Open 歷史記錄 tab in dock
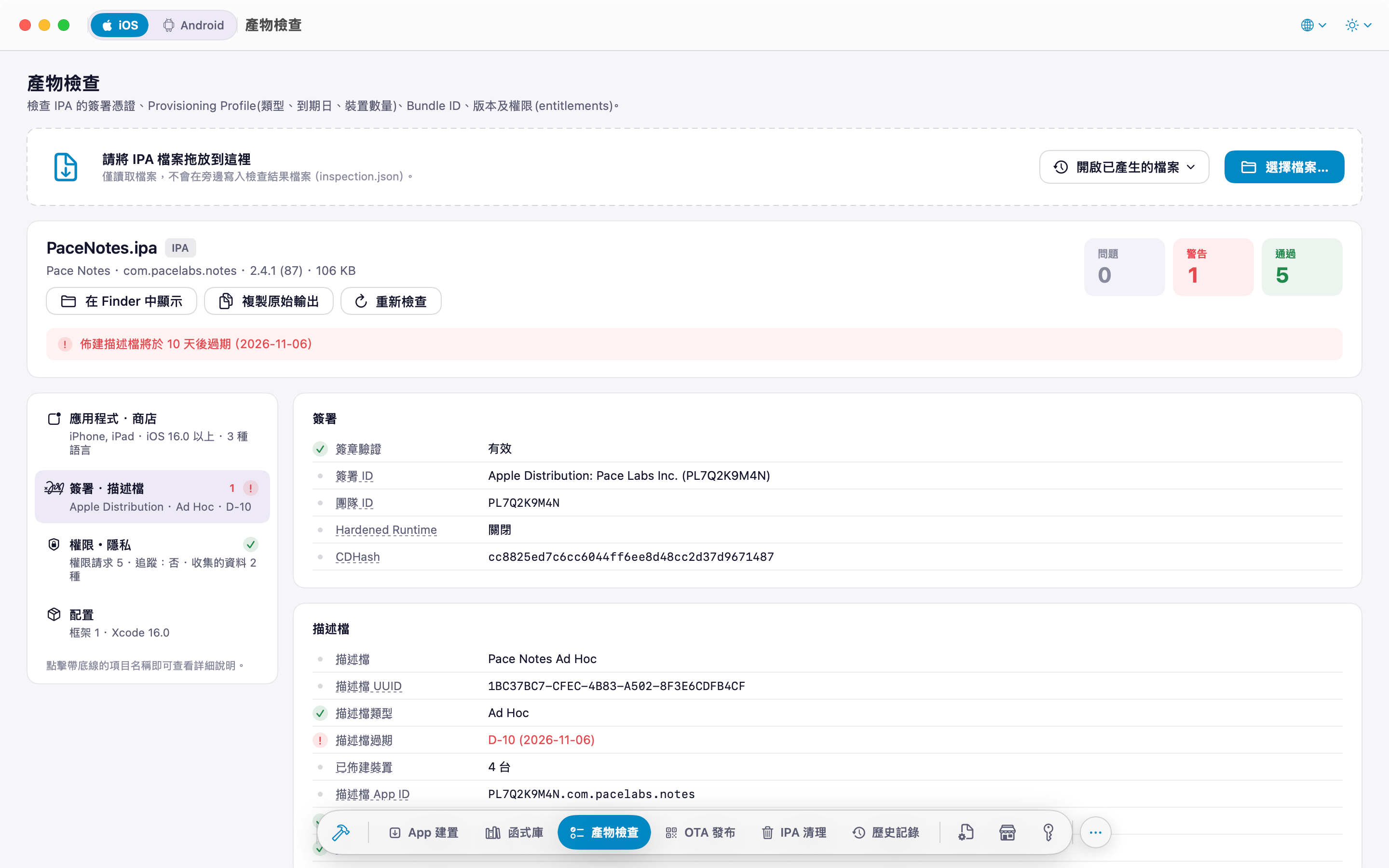The image size is (1389, 868). tap(885, 832)
